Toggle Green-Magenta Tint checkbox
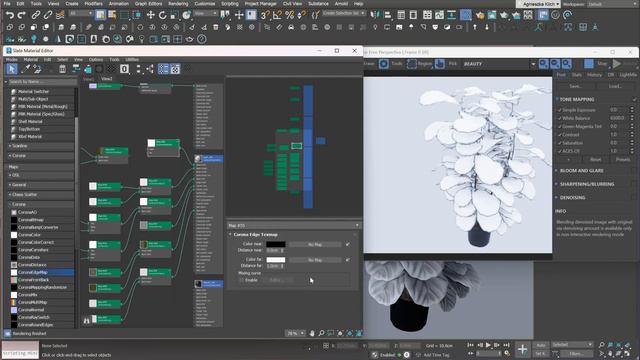640x360 pixels. 560,127
